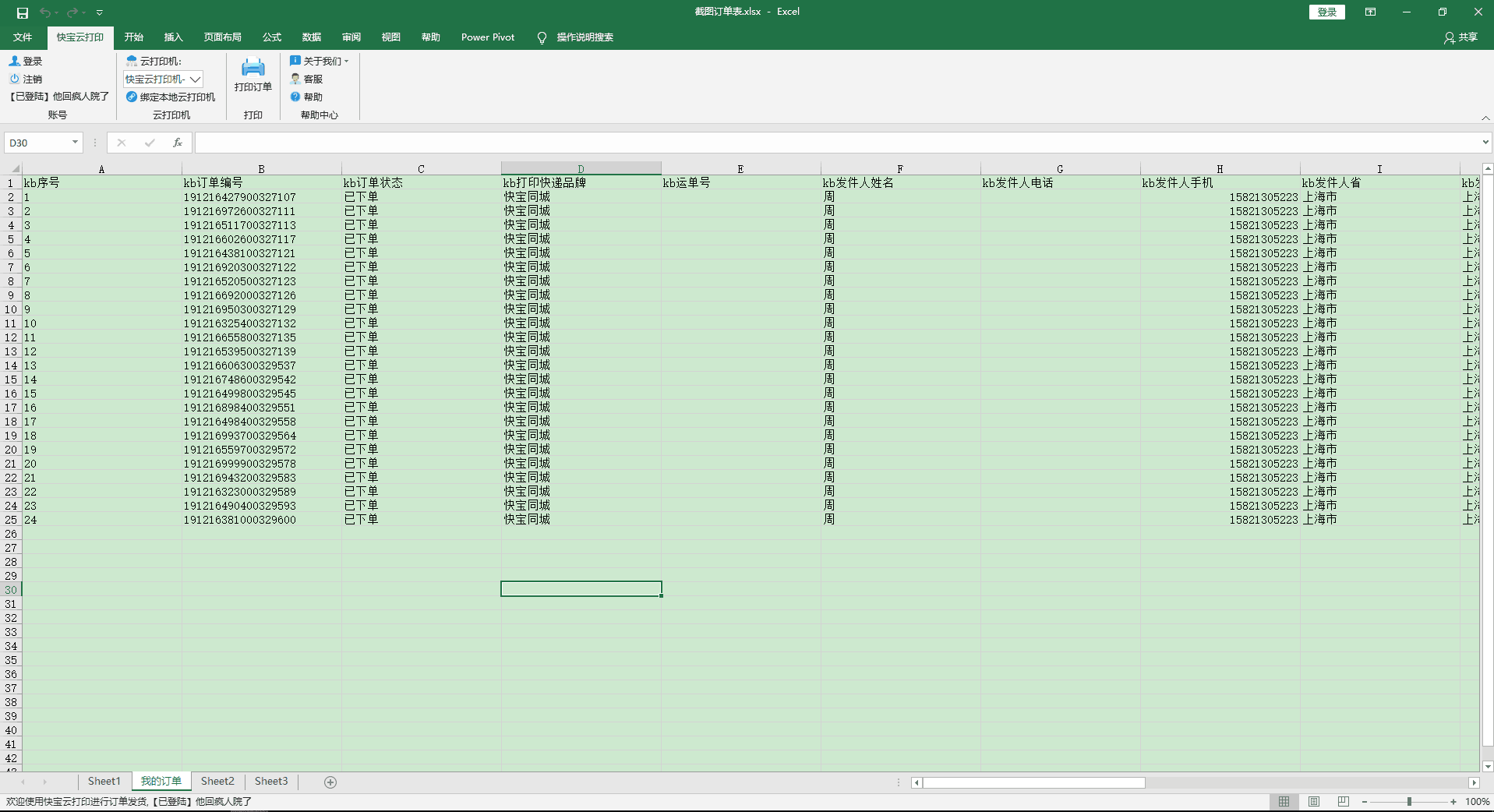The height and width of the screenshot is (812, 1494).
Task: Click the Name Box showing D30
Action: point(37,143)
